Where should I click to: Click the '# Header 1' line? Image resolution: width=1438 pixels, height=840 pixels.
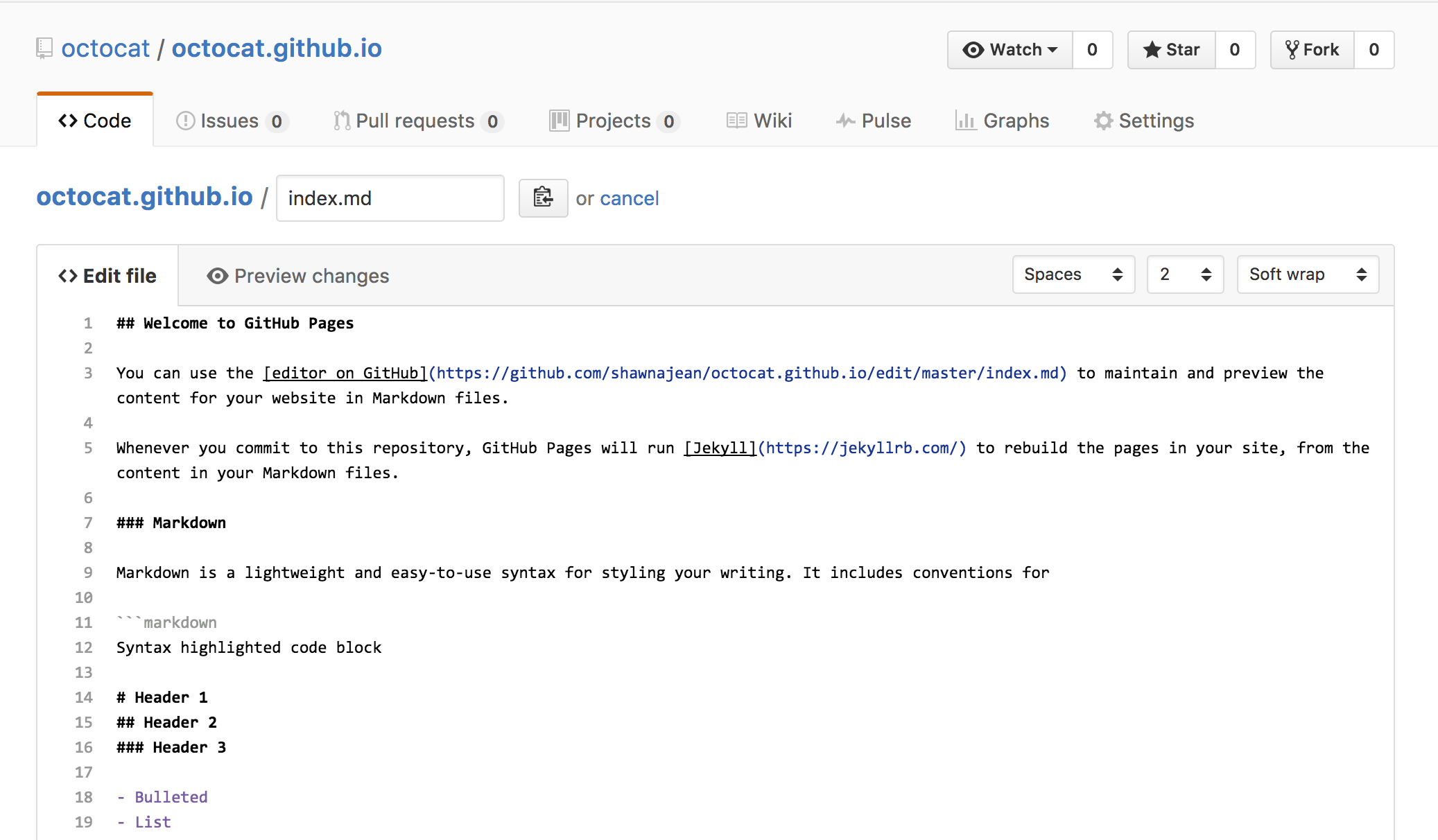pos(162,697)
